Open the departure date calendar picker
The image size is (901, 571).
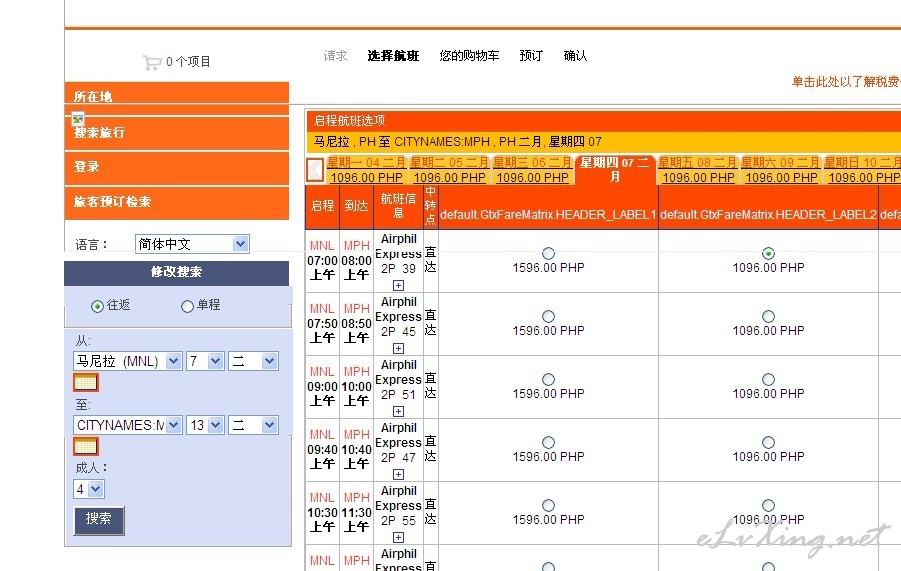[86, 383]
